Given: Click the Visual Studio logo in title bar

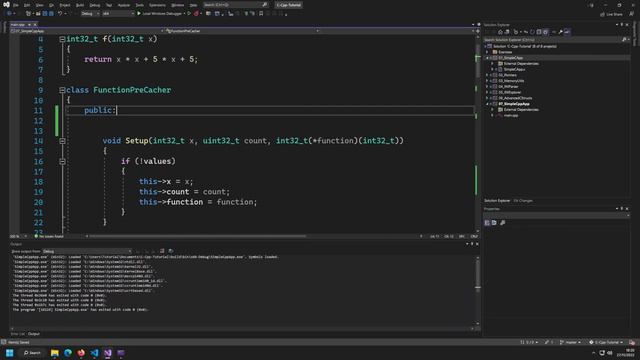Looking at the screenshot, I should pyautogui.click(x=6, y=5).
